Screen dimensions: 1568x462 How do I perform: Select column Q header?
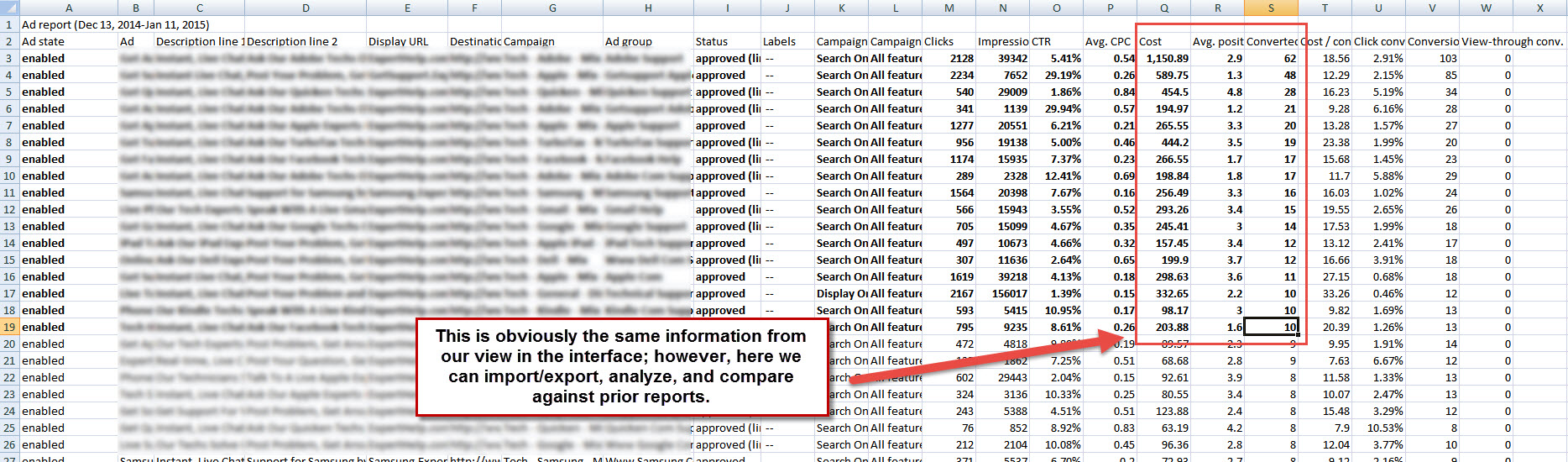click(x=1163, y=8)
